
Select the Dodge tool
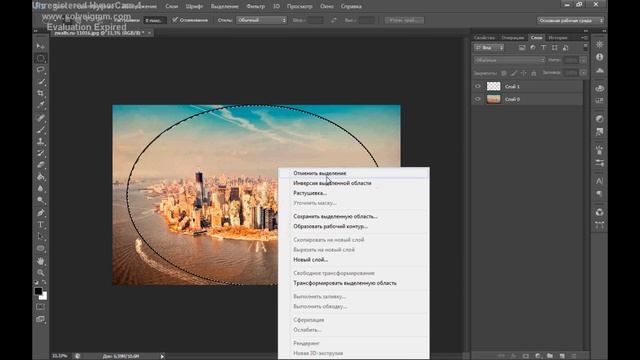coord(40,200)
